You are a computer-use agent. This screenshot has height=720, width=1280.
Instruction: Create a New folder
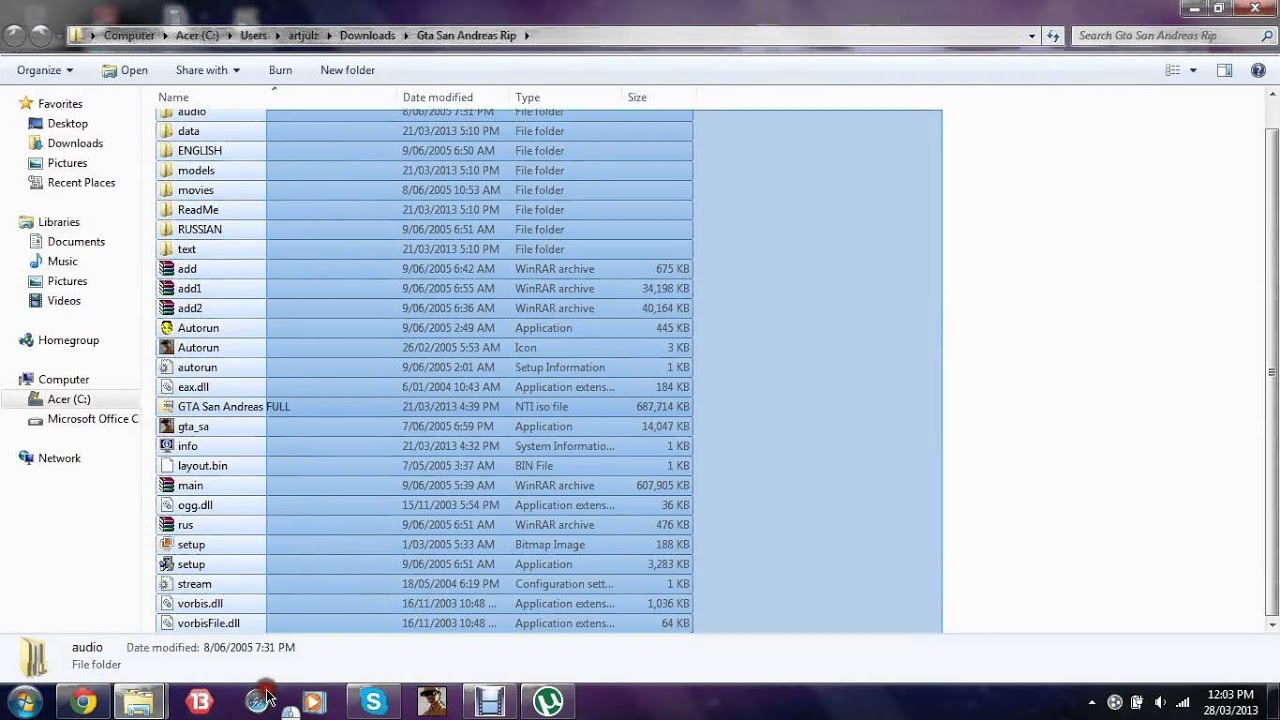click(x=347, y=70)
